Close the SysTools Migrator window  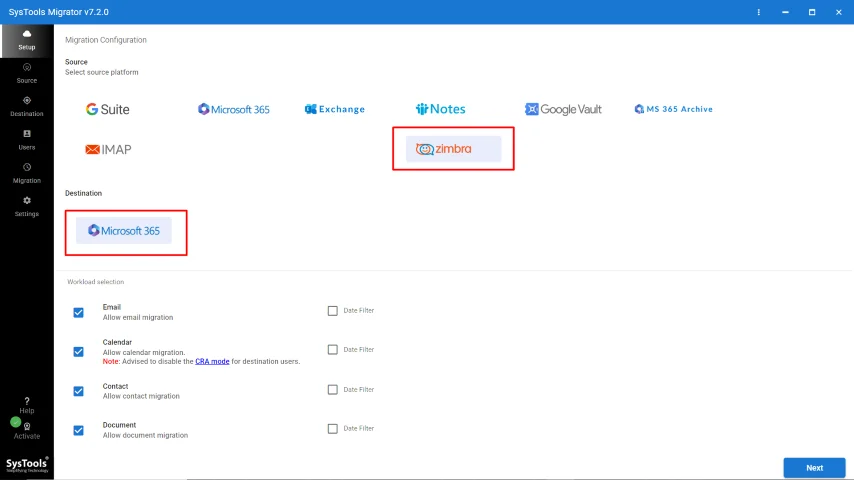[838, 12]
